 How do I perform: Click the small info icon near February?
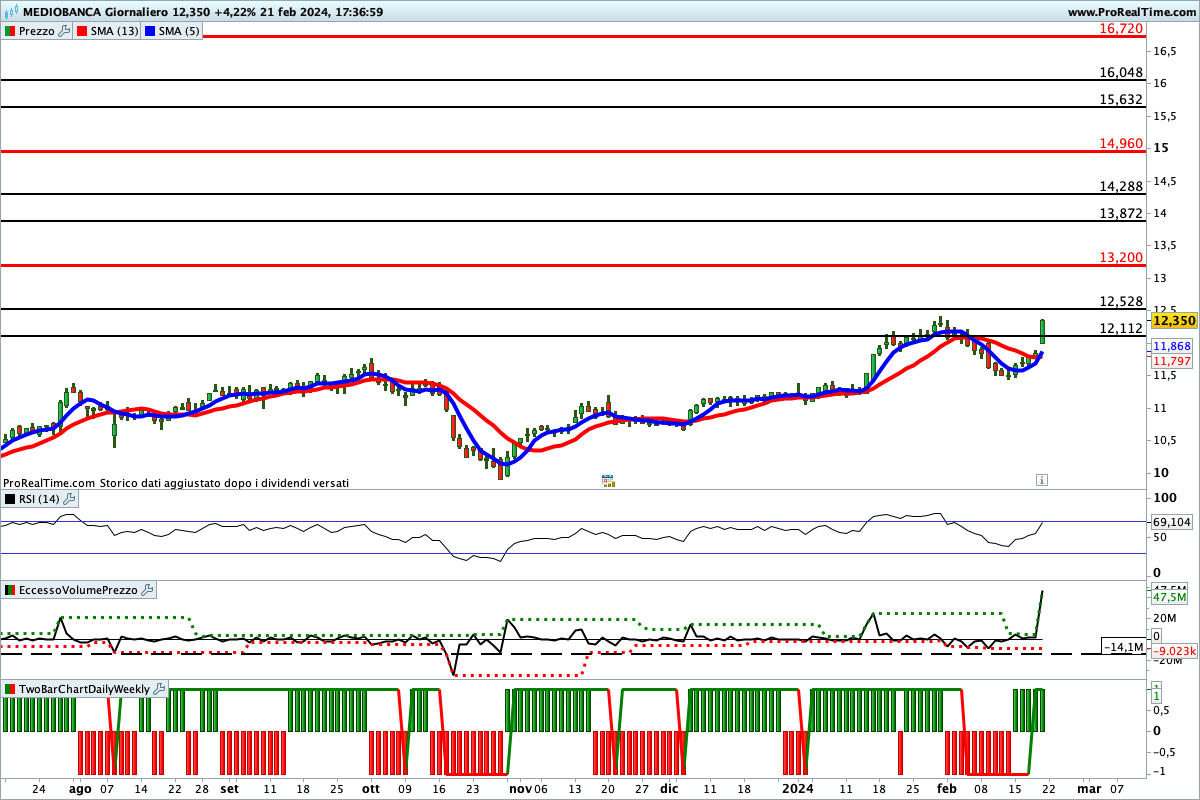1041,480
